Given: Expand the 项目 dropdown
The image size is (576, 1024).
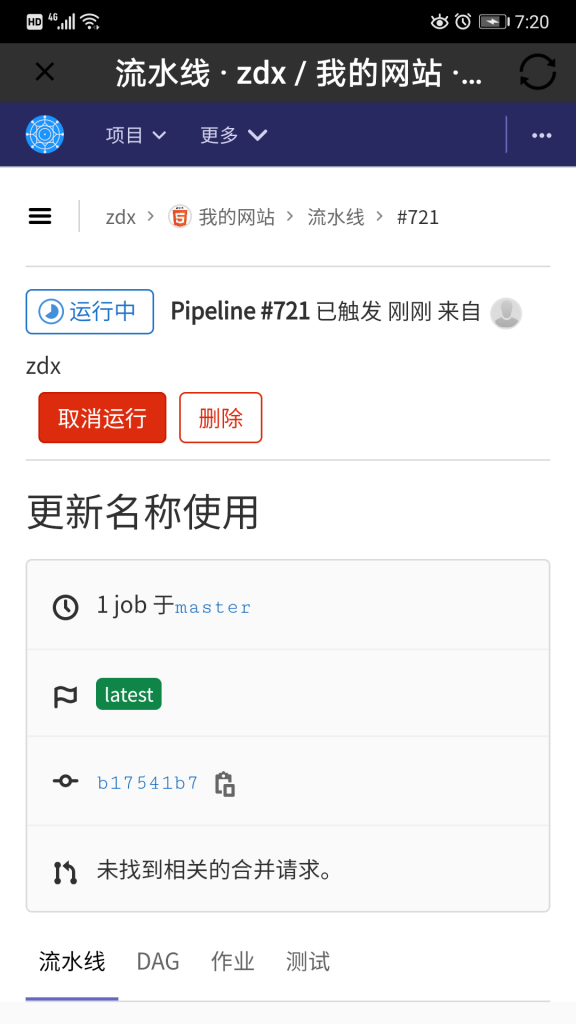Looking at the screenshot, I should pyautogui.click(x=136, y=135).
